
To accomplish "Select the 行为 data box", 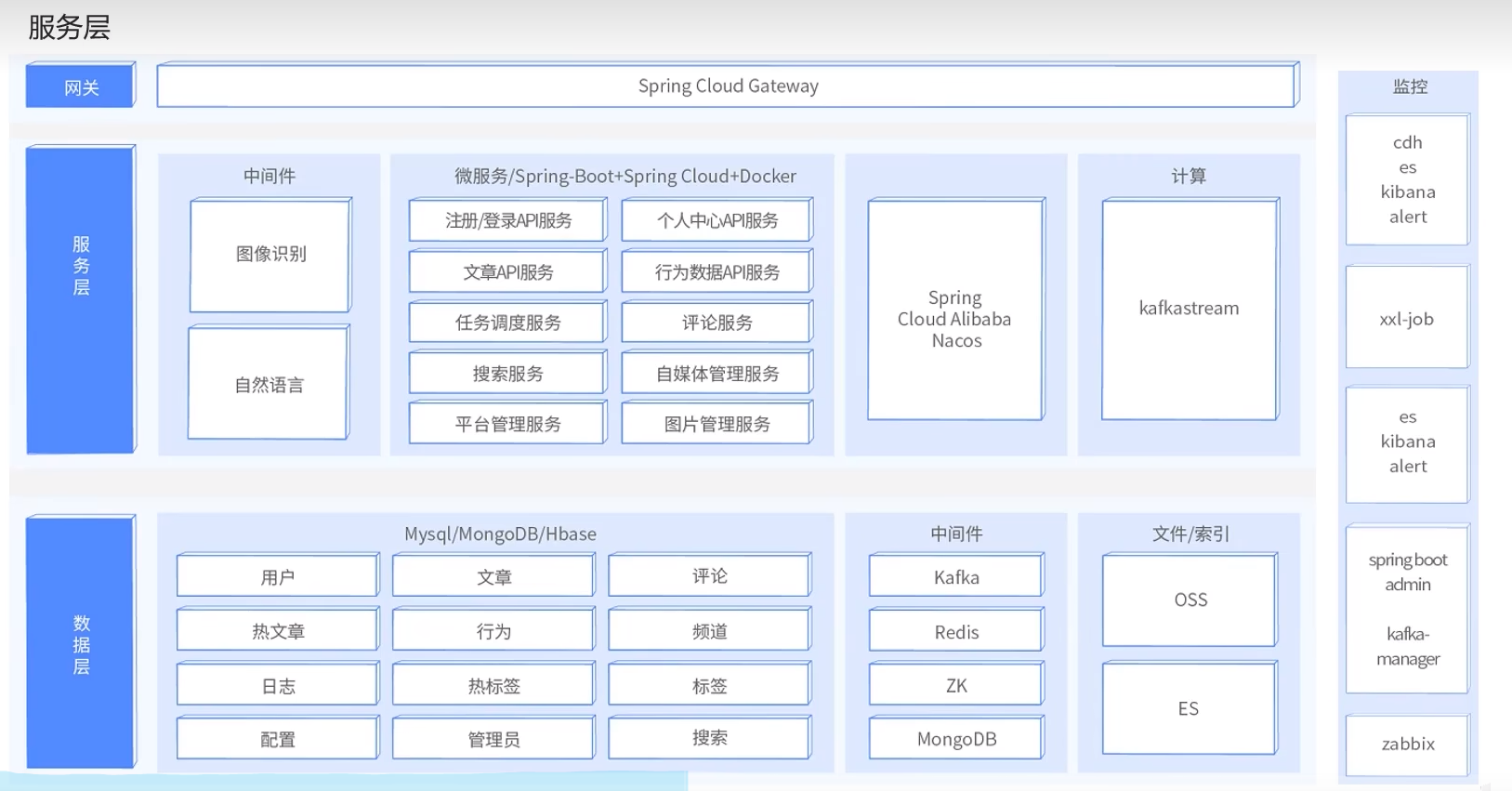I will click(493, 630).
